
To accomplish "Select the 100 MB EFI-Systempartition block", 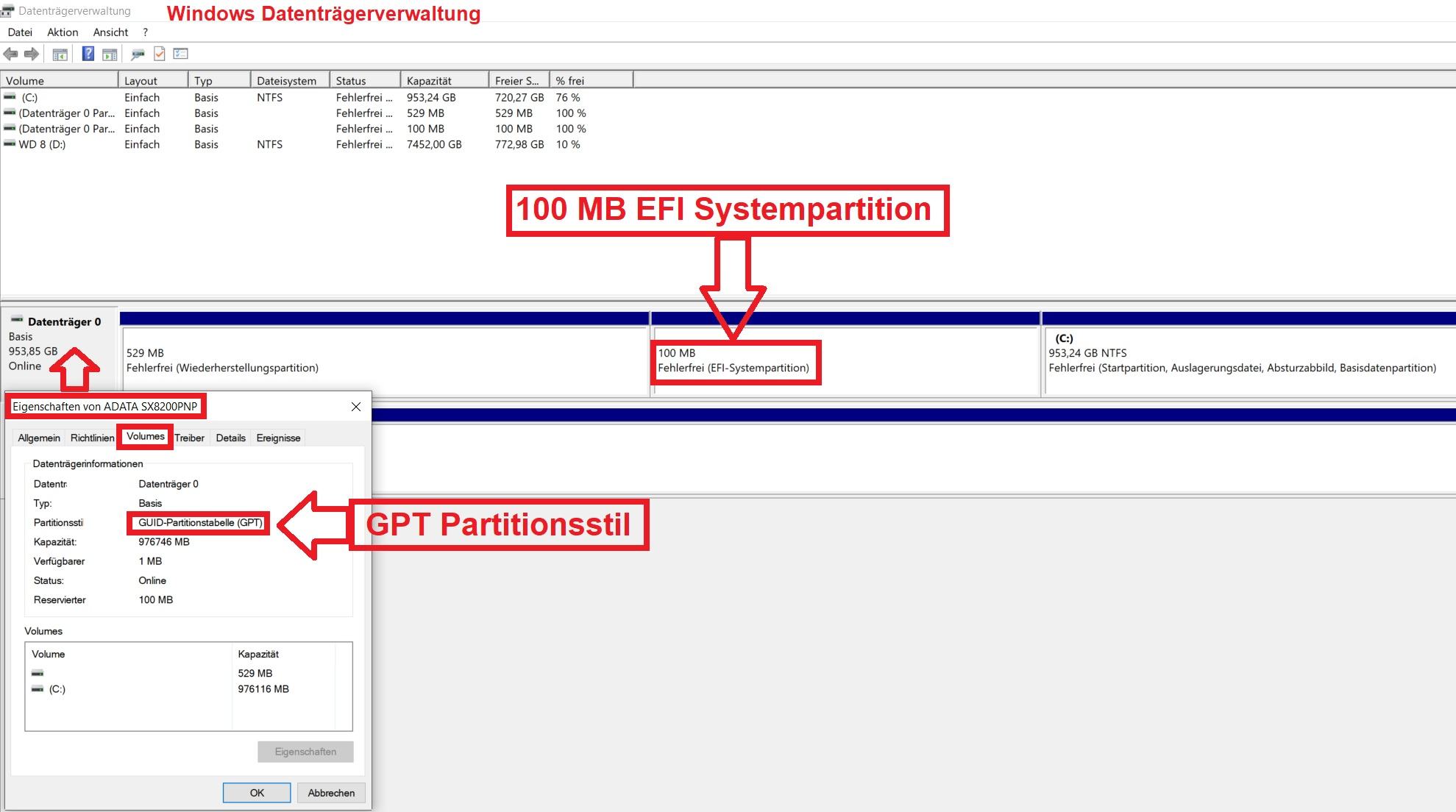I will click(845, 360).
